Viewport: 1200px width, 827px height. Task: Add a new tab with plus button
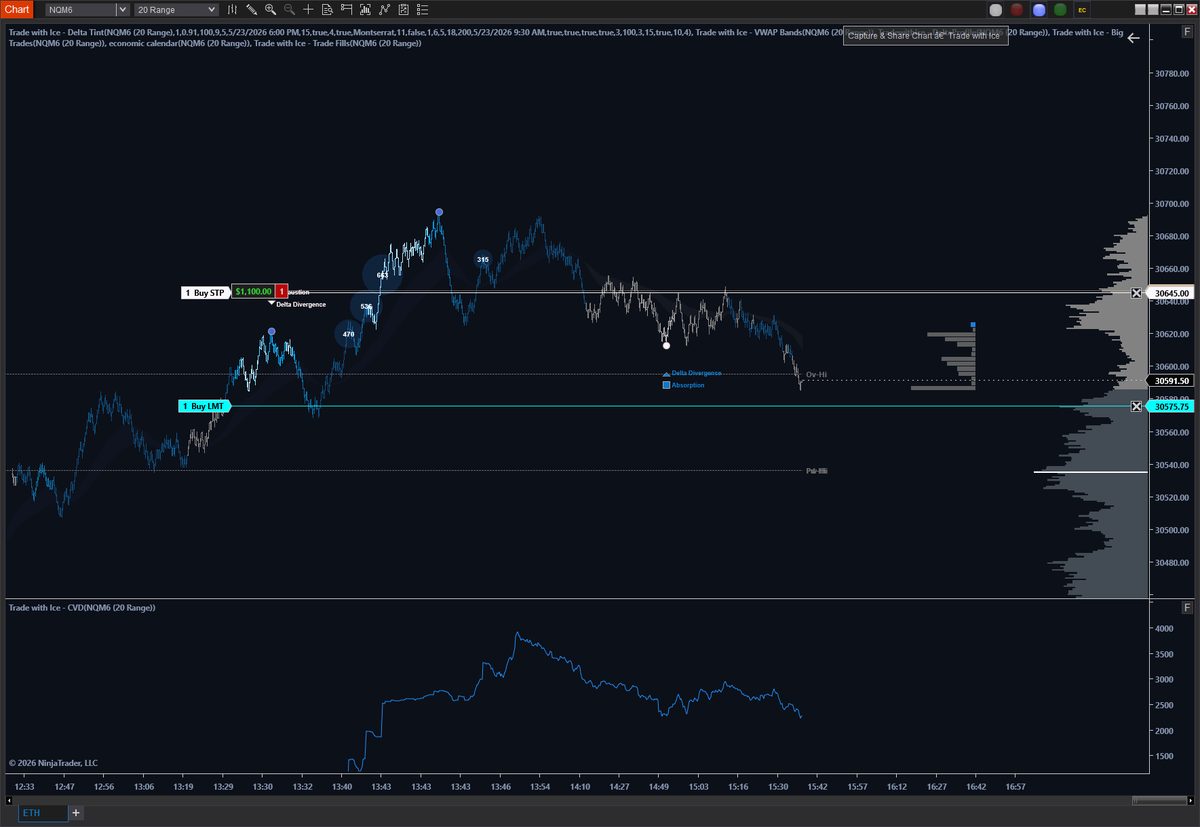tap(76, 813)
